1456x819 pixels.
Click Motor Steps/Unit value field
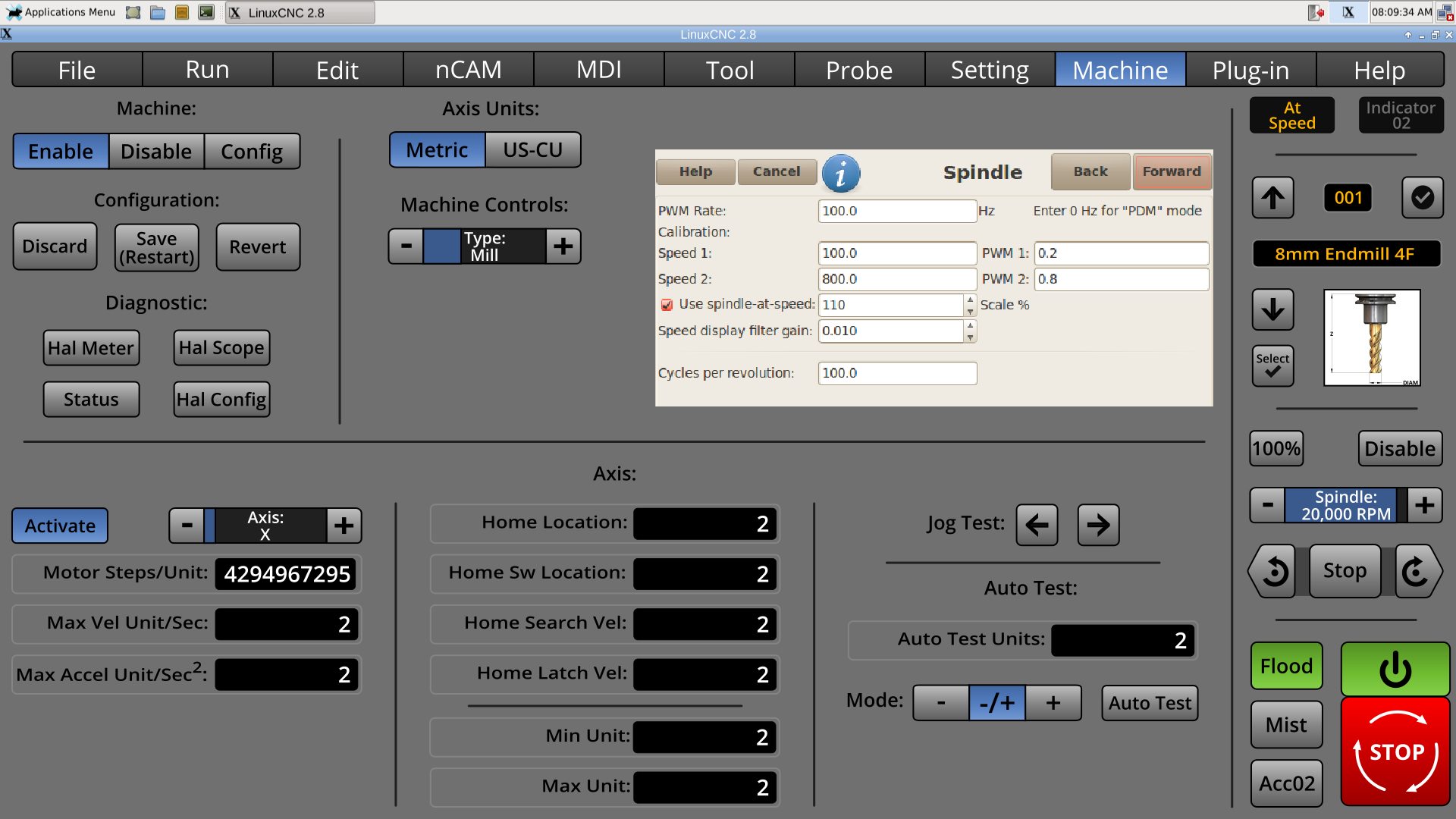[x=287, y=574]
